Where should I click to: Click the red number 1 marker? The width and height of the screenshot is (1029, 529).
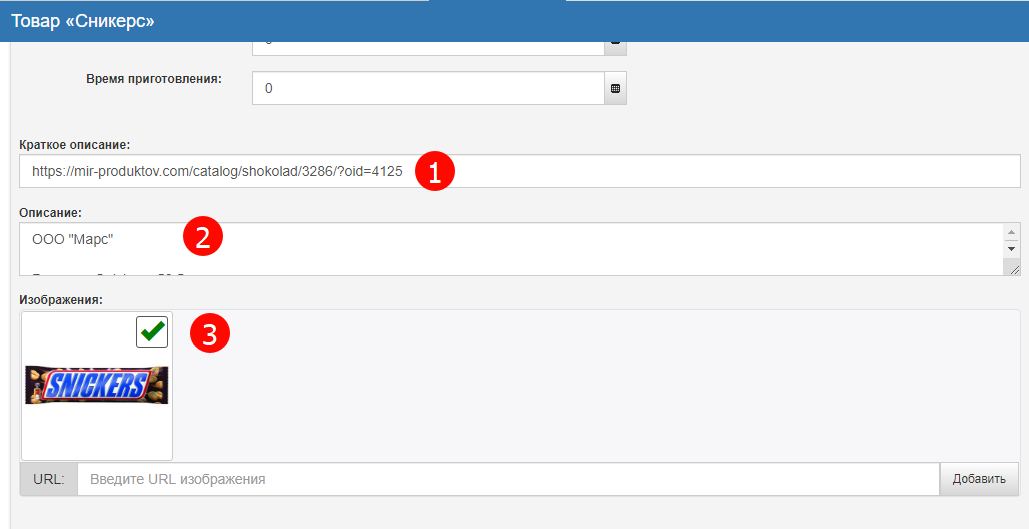tap(435, 172)
